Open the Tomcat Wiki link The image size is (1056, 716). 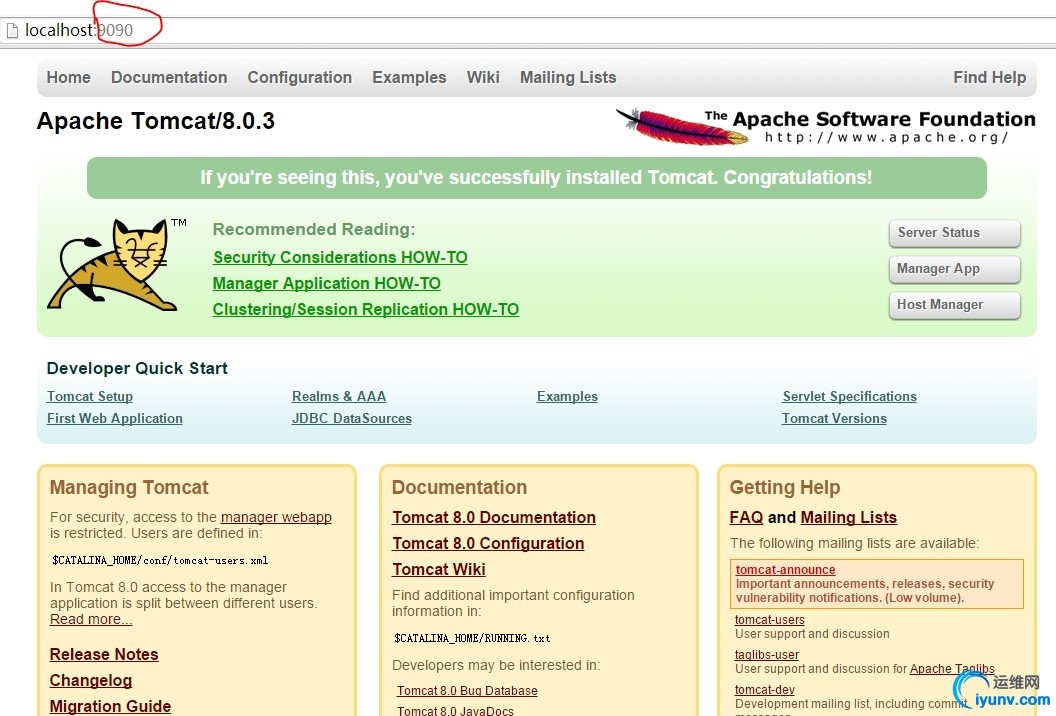coord(438,570)
